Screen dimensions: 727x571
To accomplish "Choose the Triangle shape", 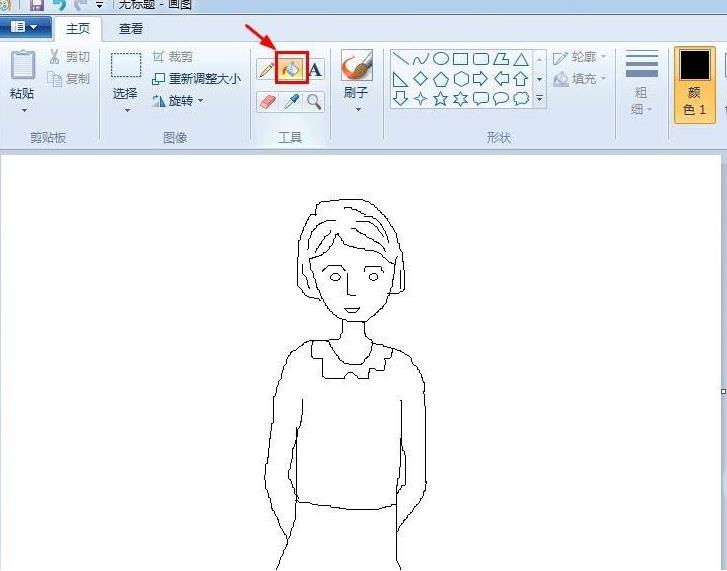I will [521, 60].
